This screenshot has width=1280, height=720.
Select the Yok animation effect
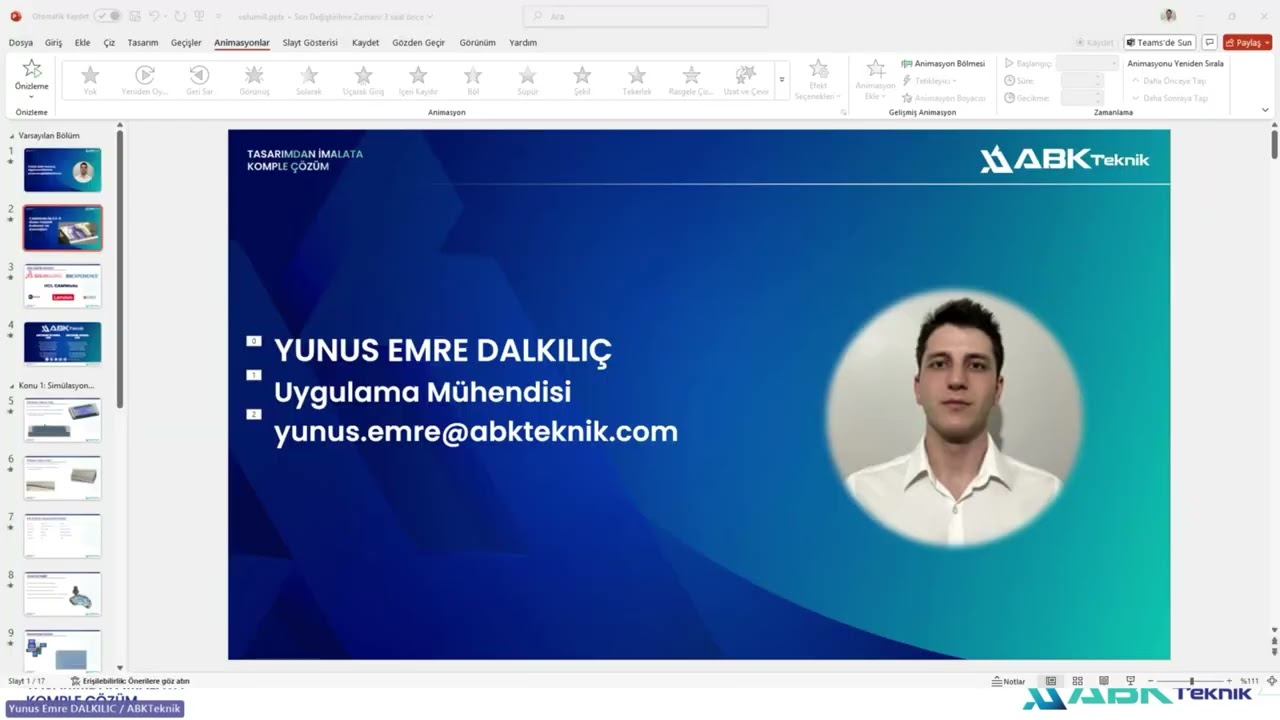(90, 80)
